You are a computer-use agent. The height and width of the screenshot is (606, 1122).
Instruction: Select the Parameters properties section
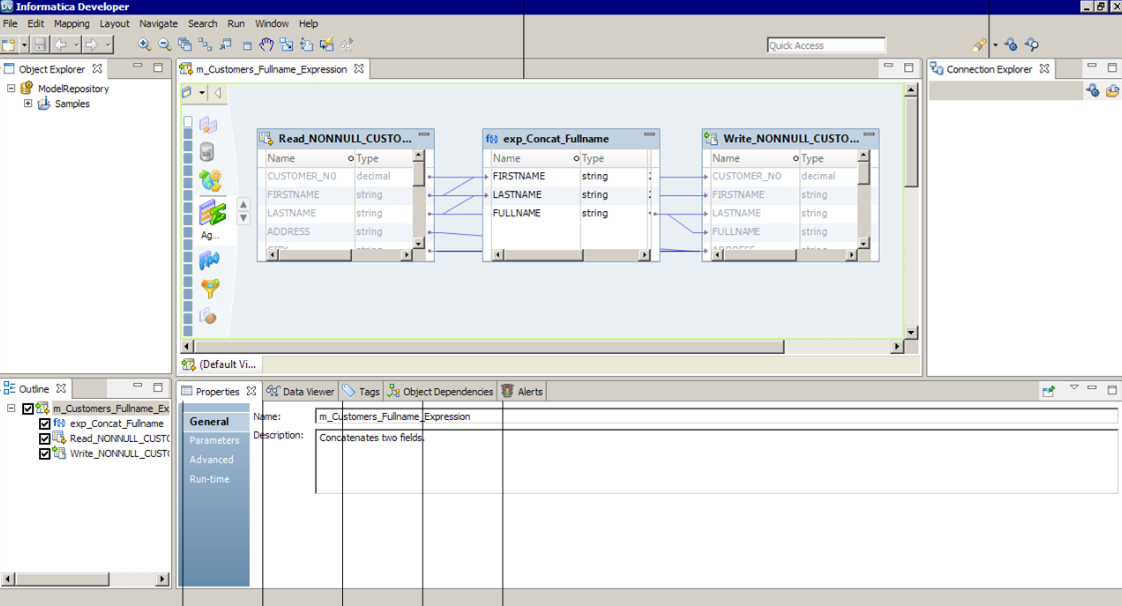[215, 441]
